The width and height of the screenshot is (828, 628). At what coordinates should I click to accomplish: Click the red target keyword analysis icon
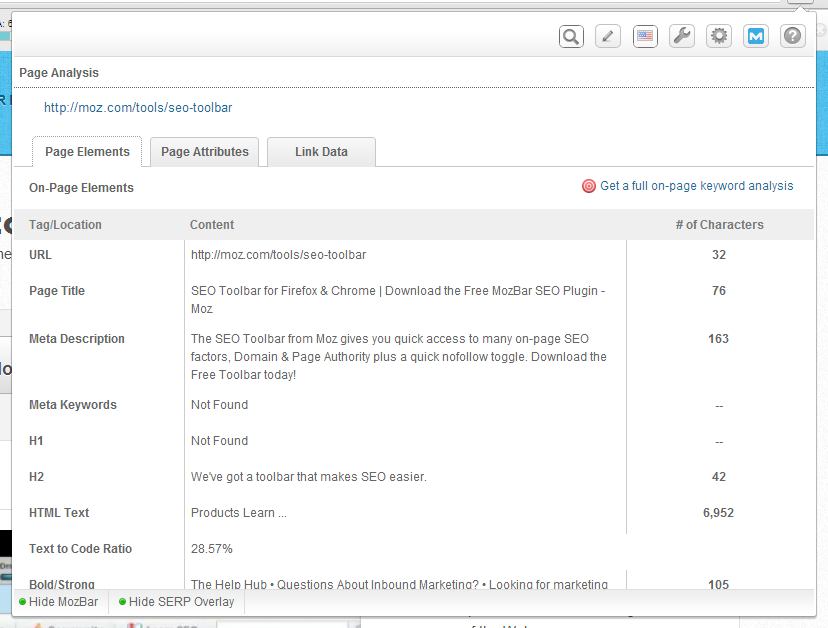point(588,186)
